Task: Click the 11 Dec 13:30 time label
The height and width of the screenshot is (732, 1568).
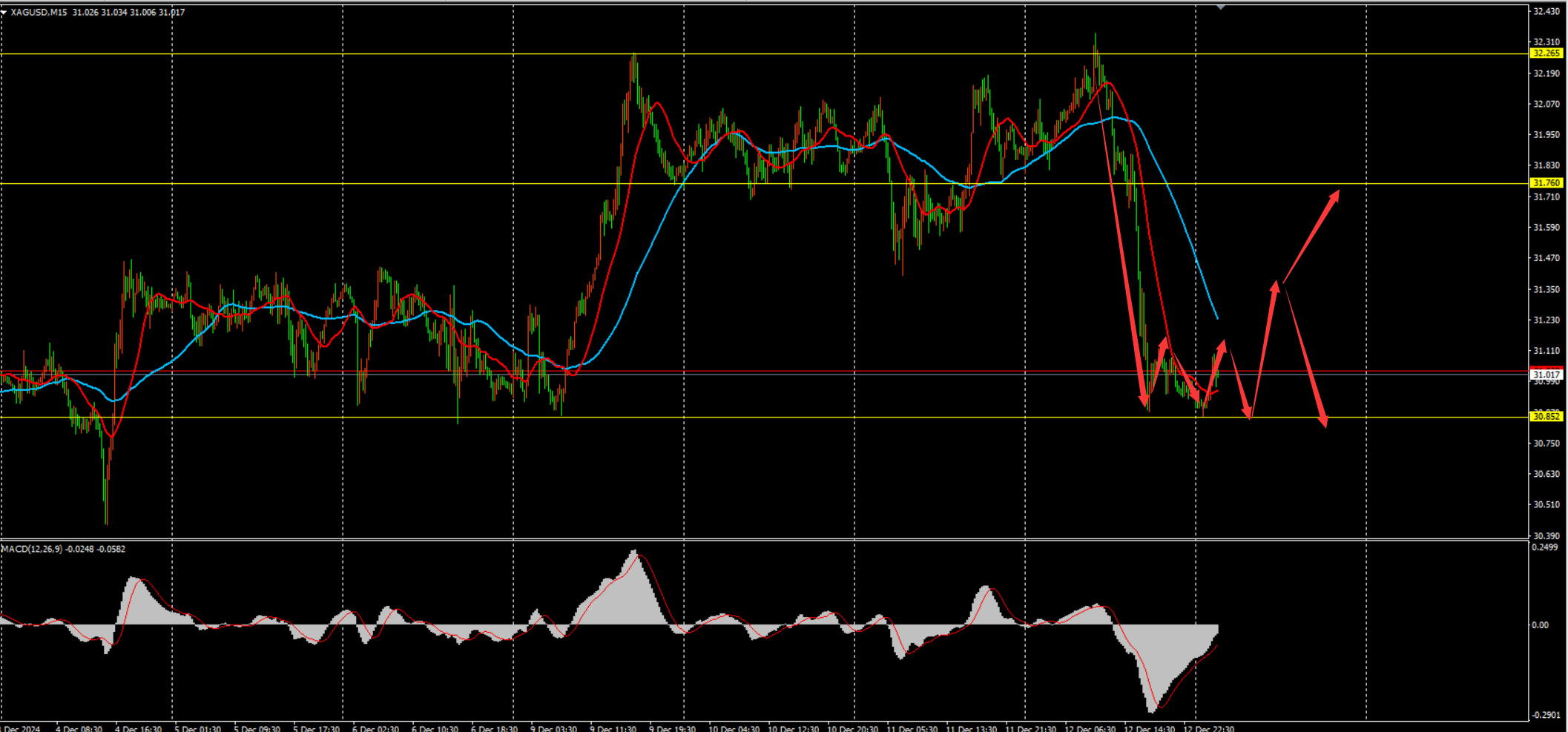Action: 971,728
